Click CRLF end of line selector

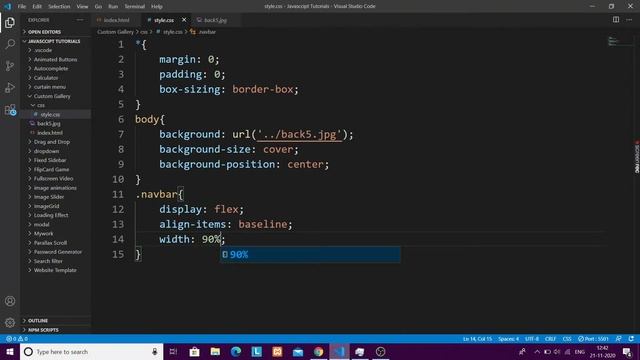(550, 339)
